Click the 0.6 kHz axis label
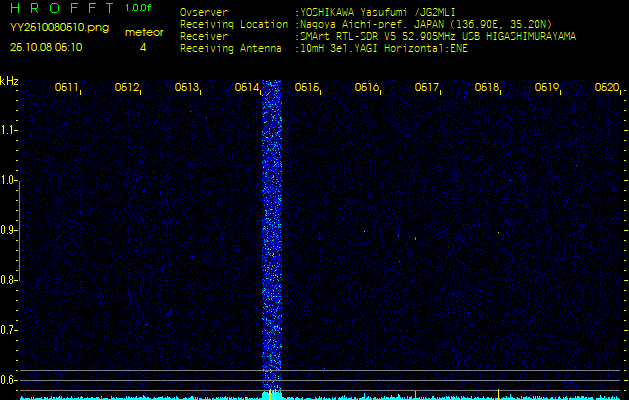This screenshot has height=400, width=629. point(8,379)
